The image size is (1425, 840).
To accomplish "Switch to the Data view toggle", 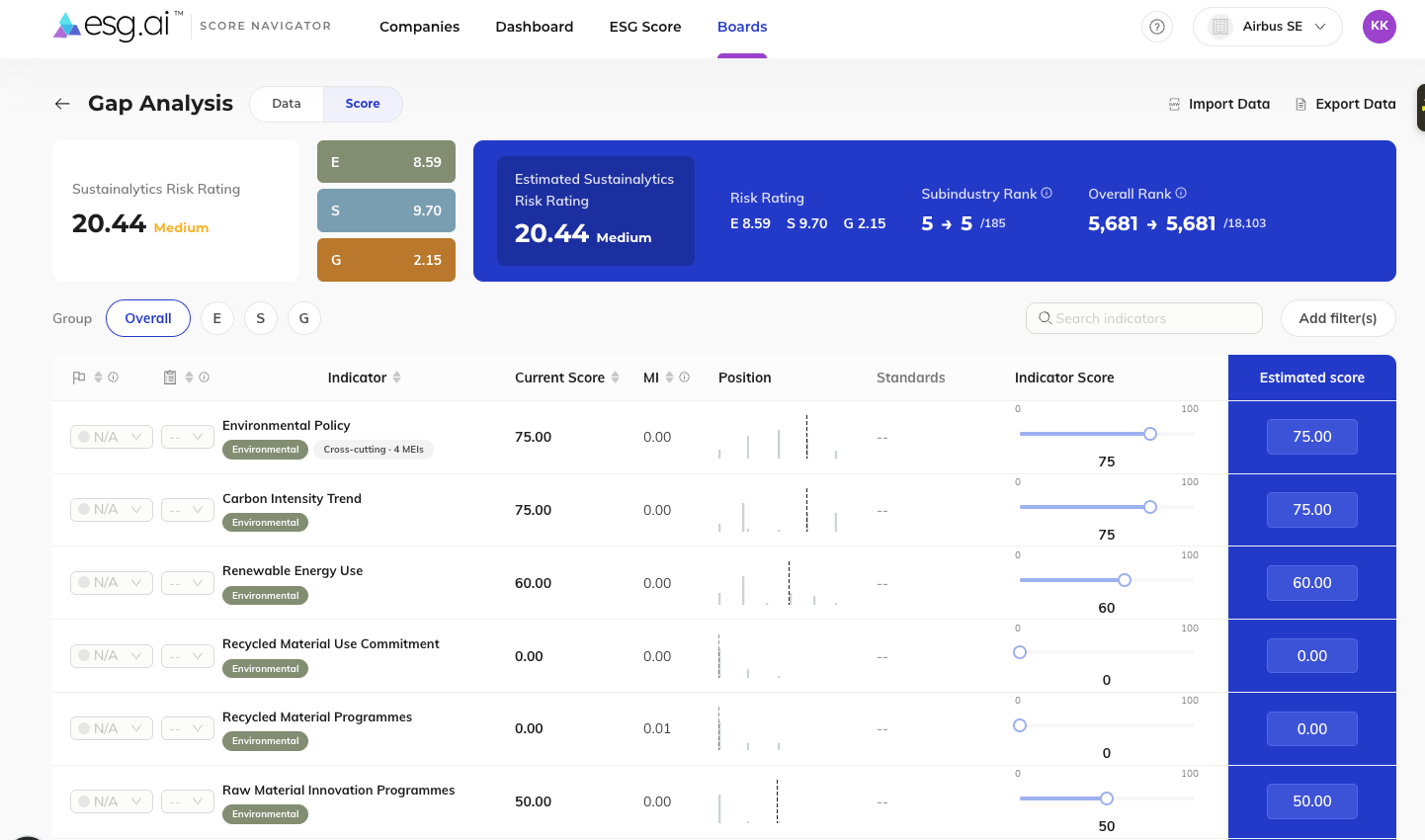I will pyautogui.click(x=287, y=104).
